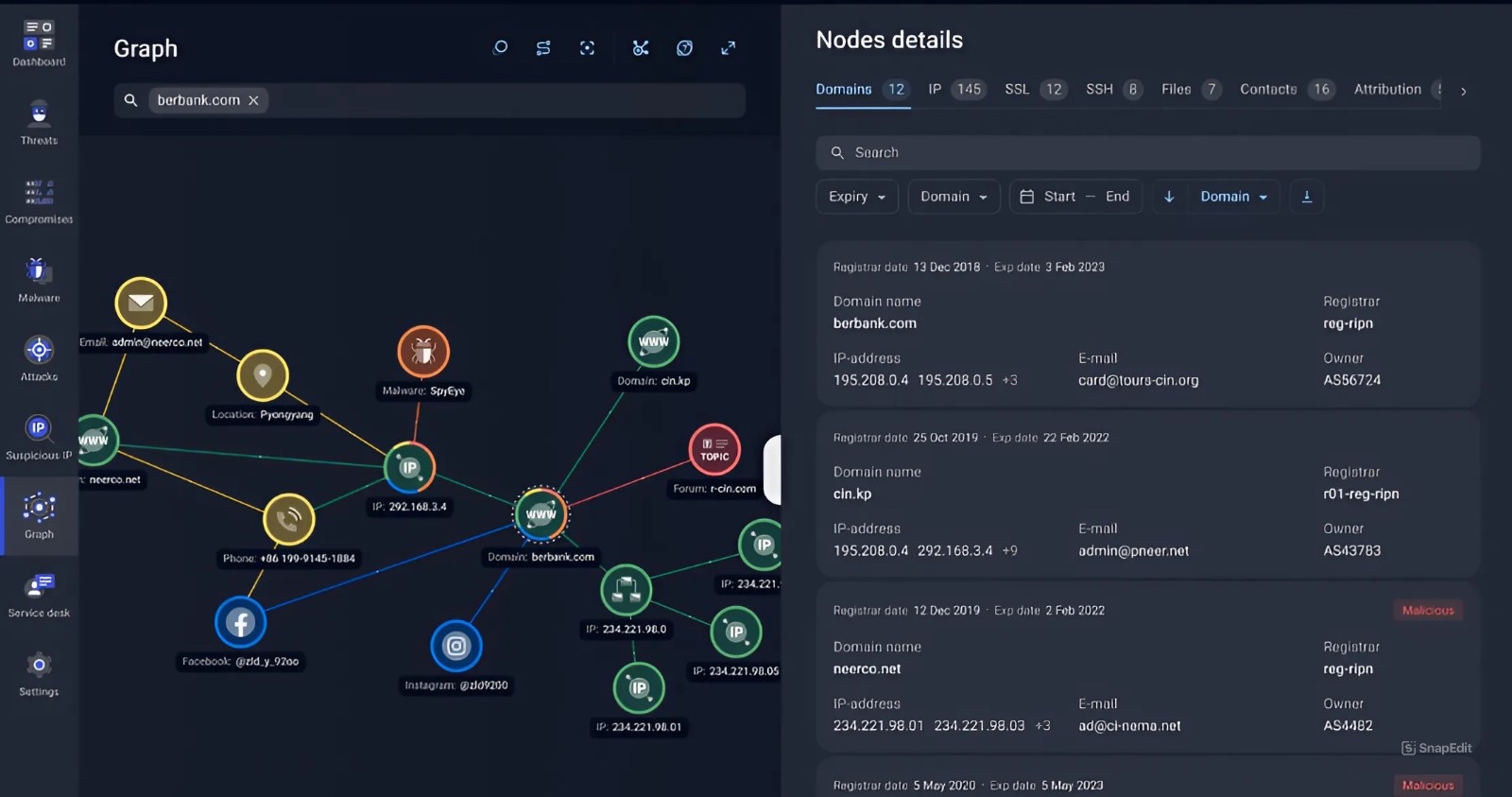Open Service desk in the sidebar
The height and width of the screenshot is (797, 1512).
point(39,595)
